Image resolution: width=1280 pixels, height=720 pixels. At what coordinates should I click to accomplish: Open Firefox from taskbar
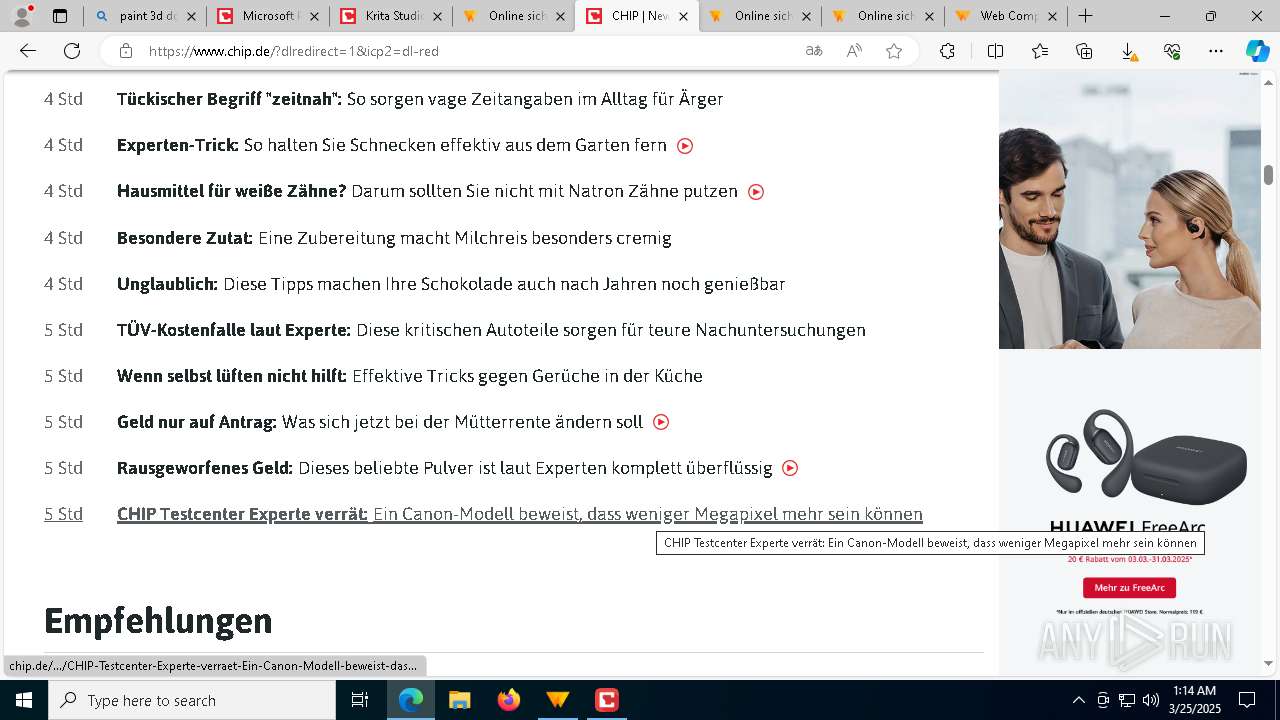(x=509, y=700)
